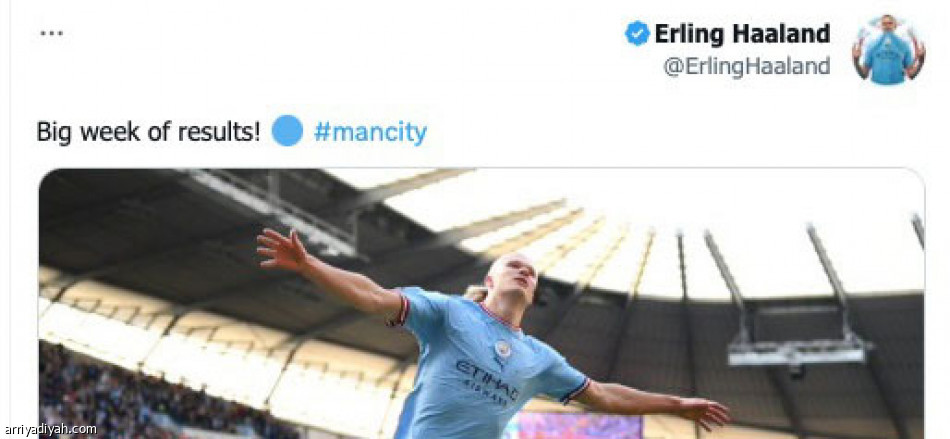Image resolution: width=950 pixels, height=439 pixels.
Task: Click the blue verified checkmark badge
Action: 637,33
